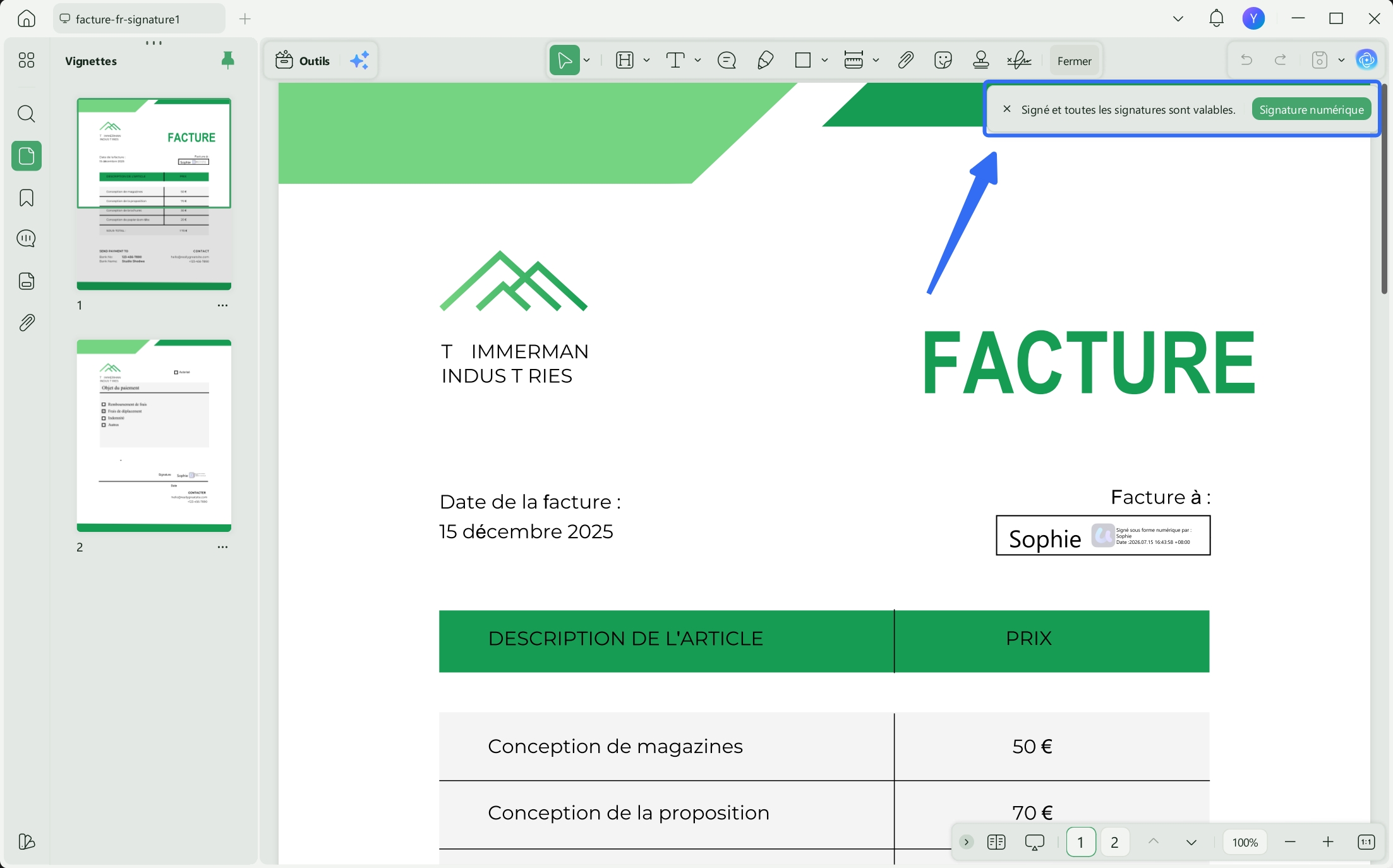Image resolution: width=1393 pixels, height=868 pixels.
Task: Click page 1 number field in bottom bar
Action: point(1080,842)
